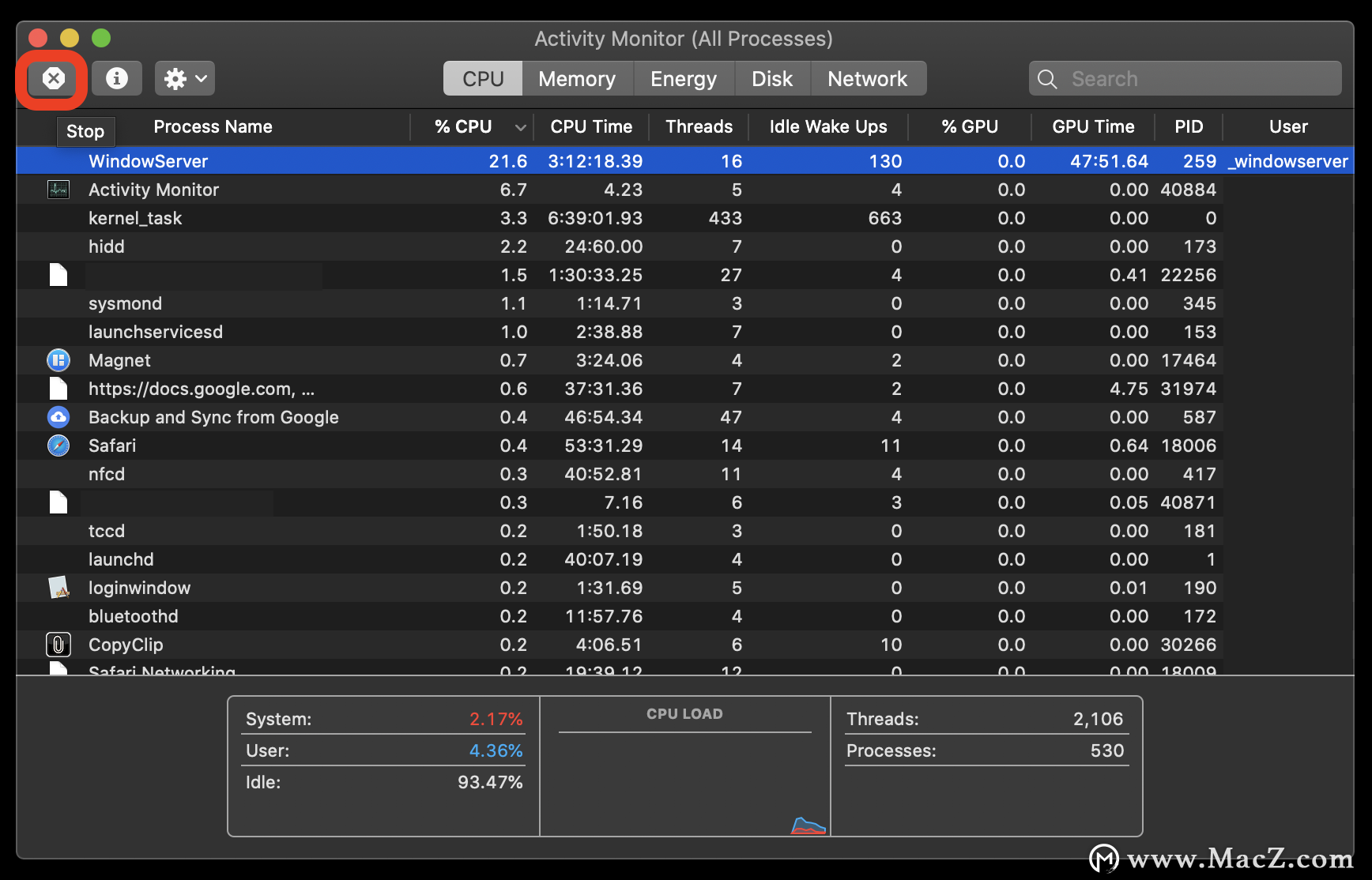Select the sysmond process
Screen dimensions: 1372x880
tap(125, 303)
